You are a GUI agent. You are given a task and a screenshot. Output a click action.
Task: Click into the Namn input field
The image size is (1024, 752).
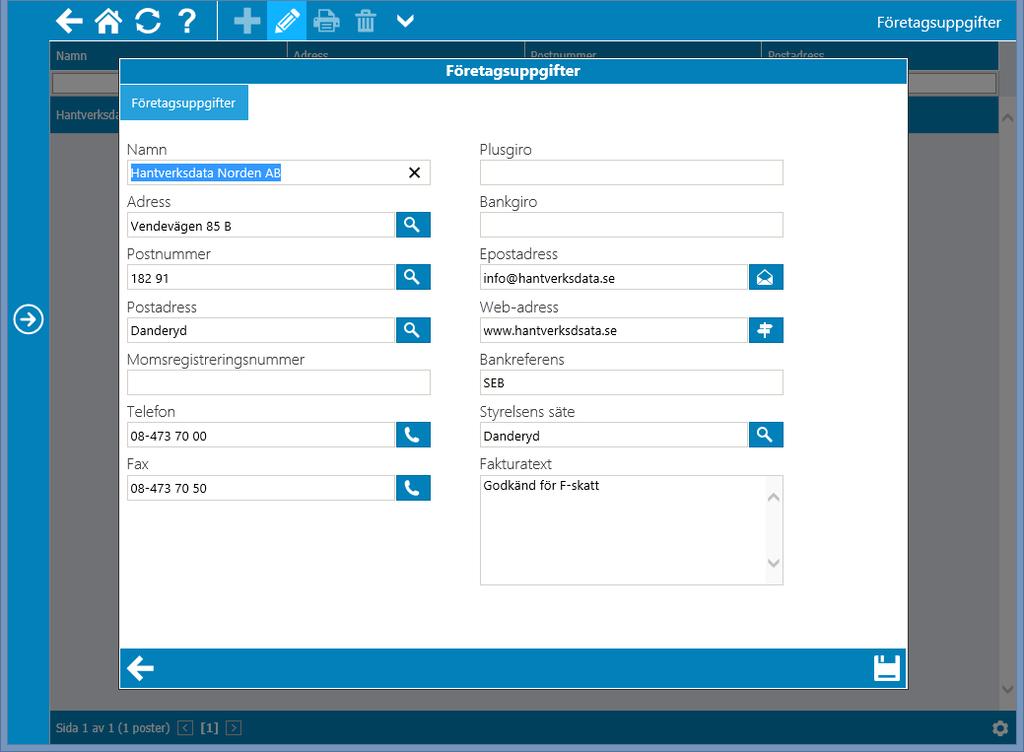pyautogui.click(x=278, y=172)
